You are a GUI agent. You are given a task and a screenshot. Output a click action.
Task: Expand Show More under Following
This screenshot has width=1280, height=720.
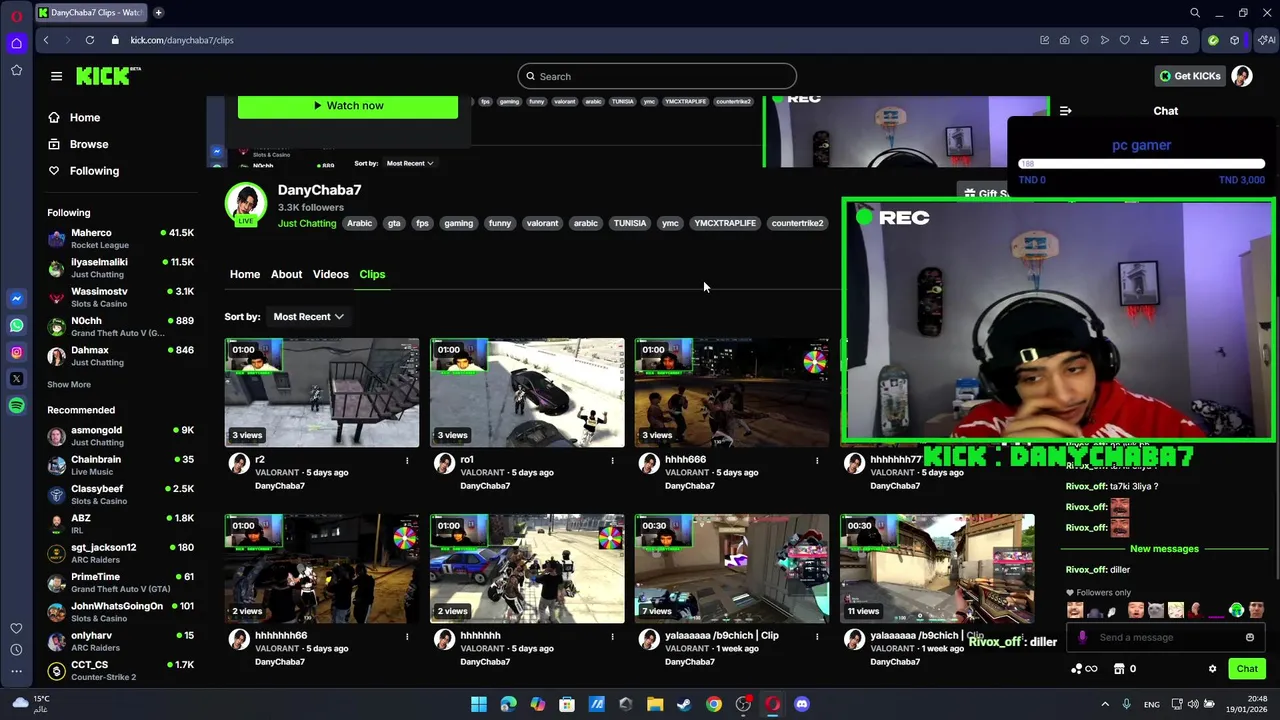[x=69, y=385]
